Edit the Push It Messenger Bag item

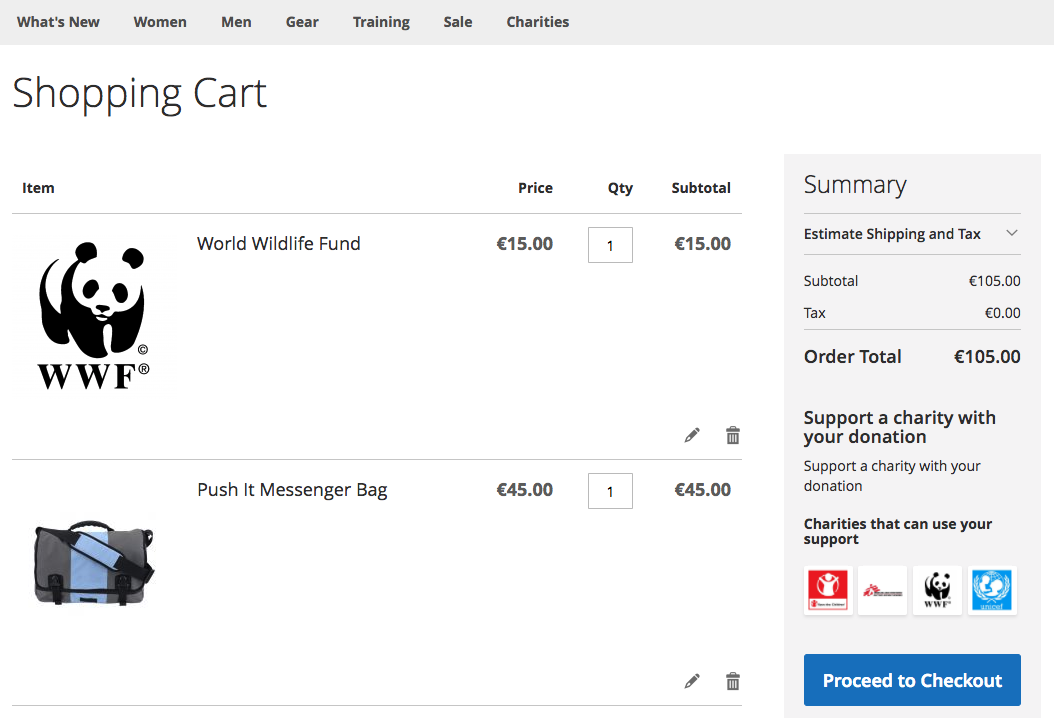coord(692,681)
